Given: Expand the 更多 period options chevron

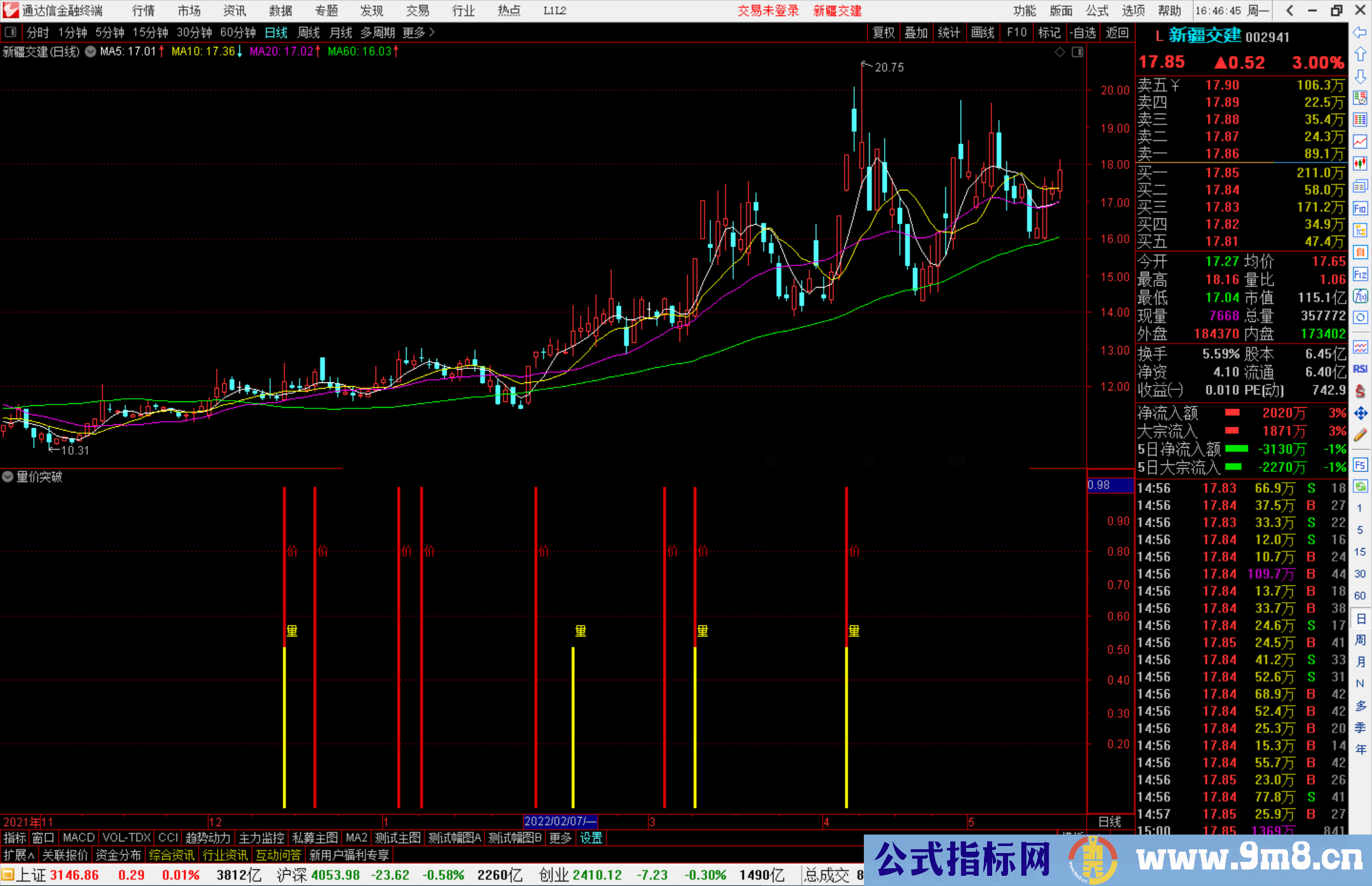Looking at the screenshot, I should [x=432, y=32].
